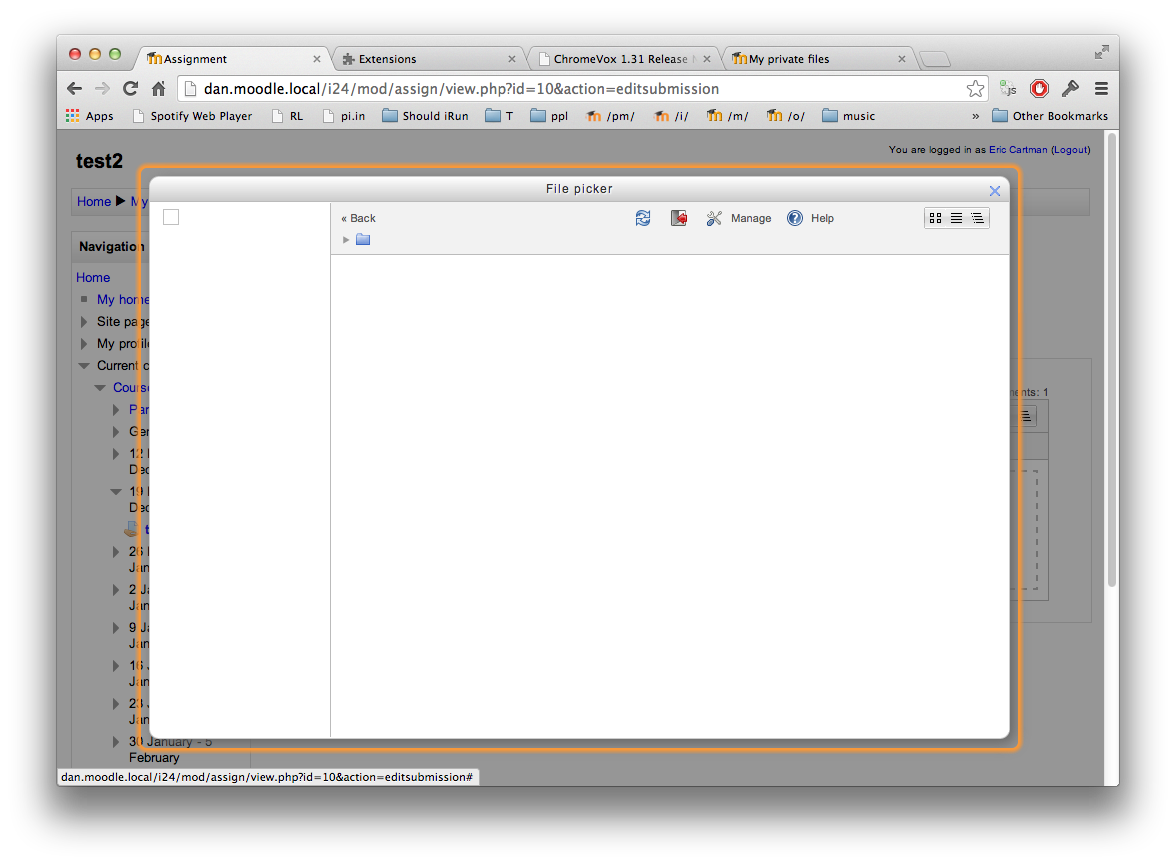Viewport: 1176px width, 865px height.
Task: Switch to the Assignment tab
Action: (232, 59)
